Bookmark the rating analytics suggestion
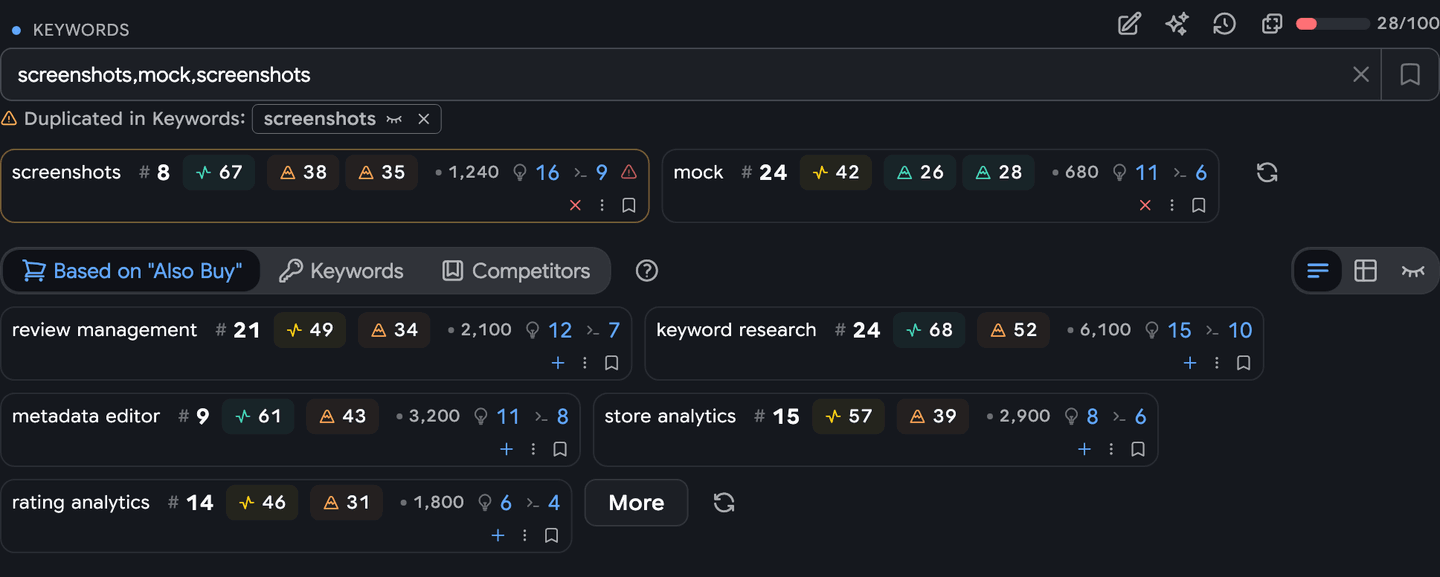The height and width of the screenshot is (577, 1440). pos(552,535)
